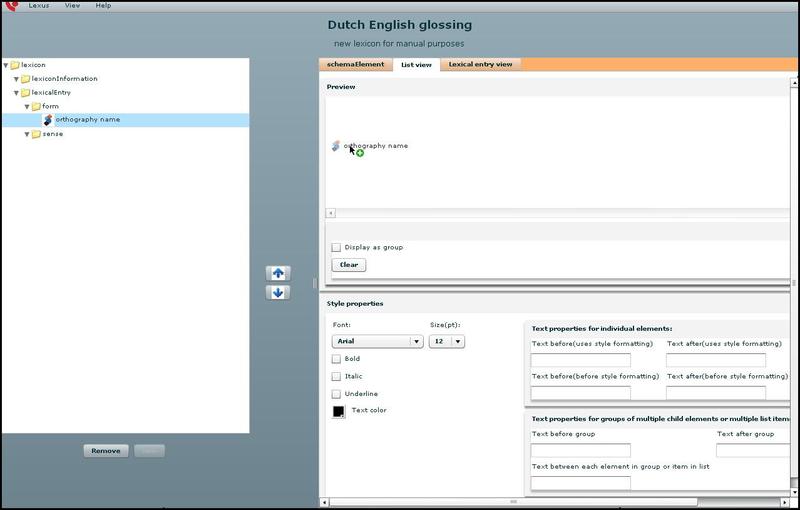Switch to the Lexical entry view tab
The width and height of the screenshot is (800, 510).
480,64
